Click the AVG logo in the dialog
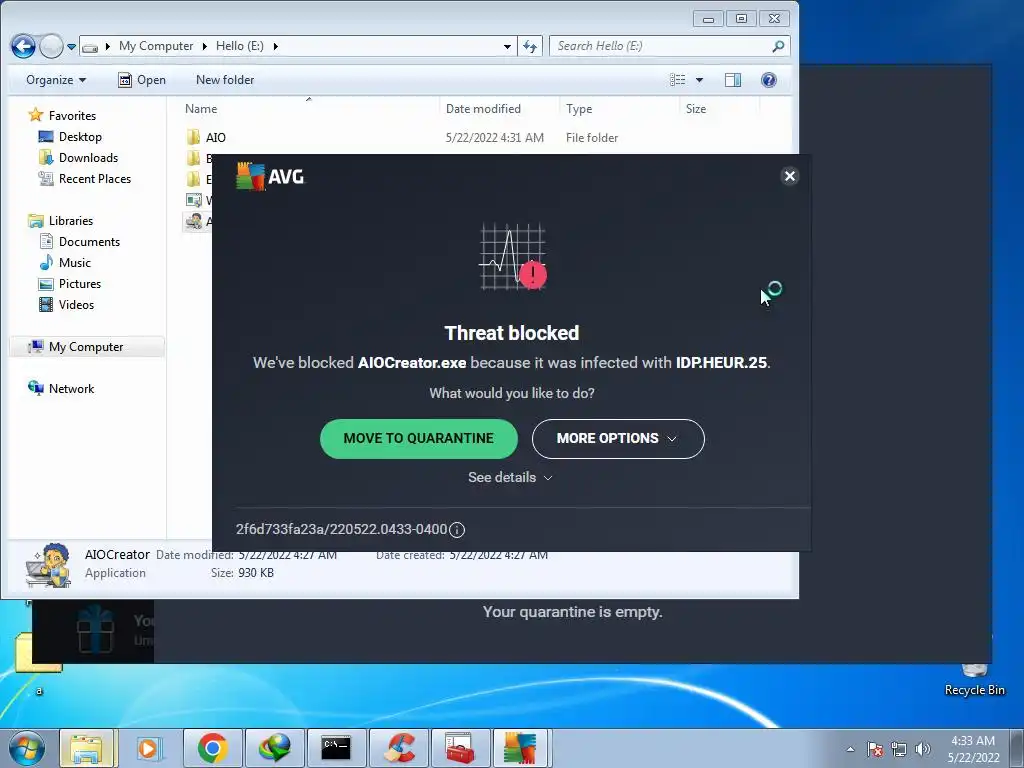The height and width of the screenshot is (768, 1024). pos(270,176)
